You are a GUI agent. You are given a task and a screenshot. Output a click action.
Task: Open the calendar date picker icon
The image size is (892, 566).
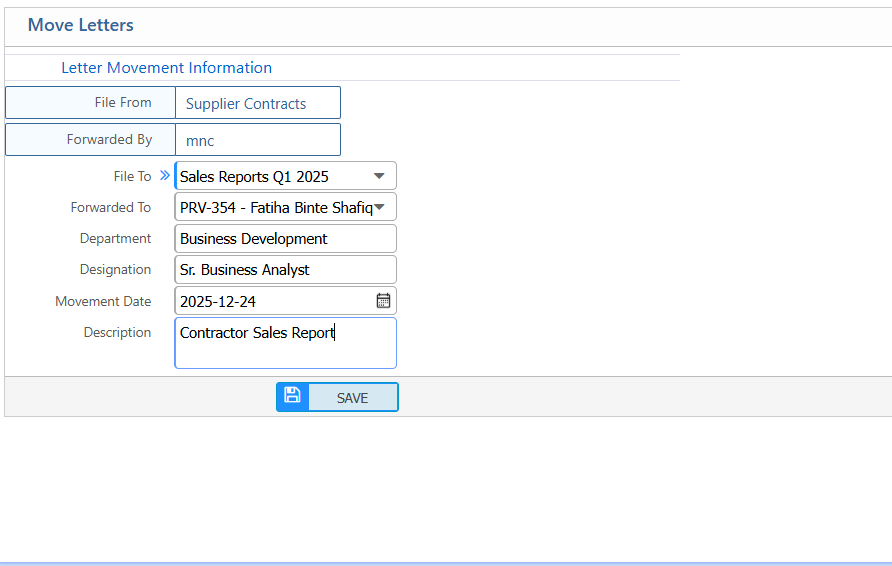383,301
